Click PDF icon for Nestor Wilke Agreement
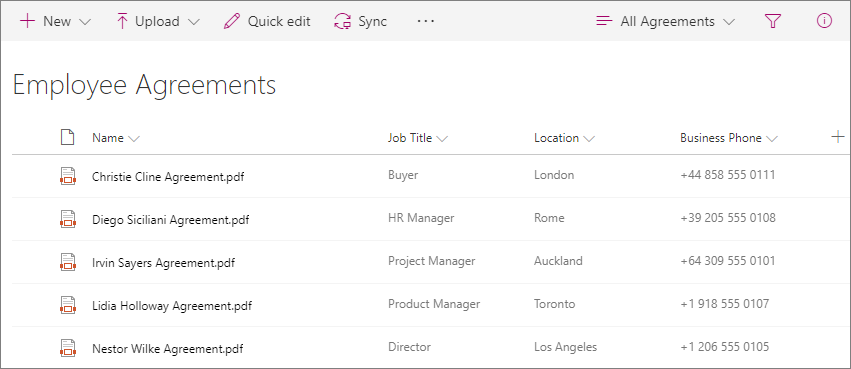851x369 pixels. coord(67,347)
